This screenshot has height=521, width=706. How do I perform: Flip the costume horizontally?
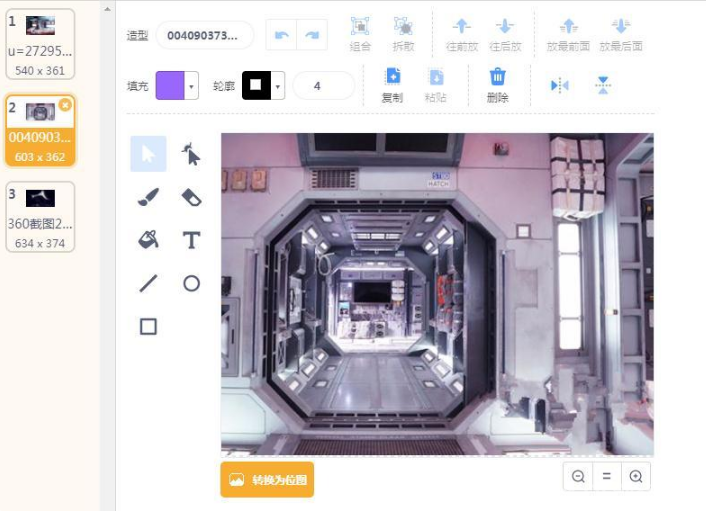tap(560, 85)
